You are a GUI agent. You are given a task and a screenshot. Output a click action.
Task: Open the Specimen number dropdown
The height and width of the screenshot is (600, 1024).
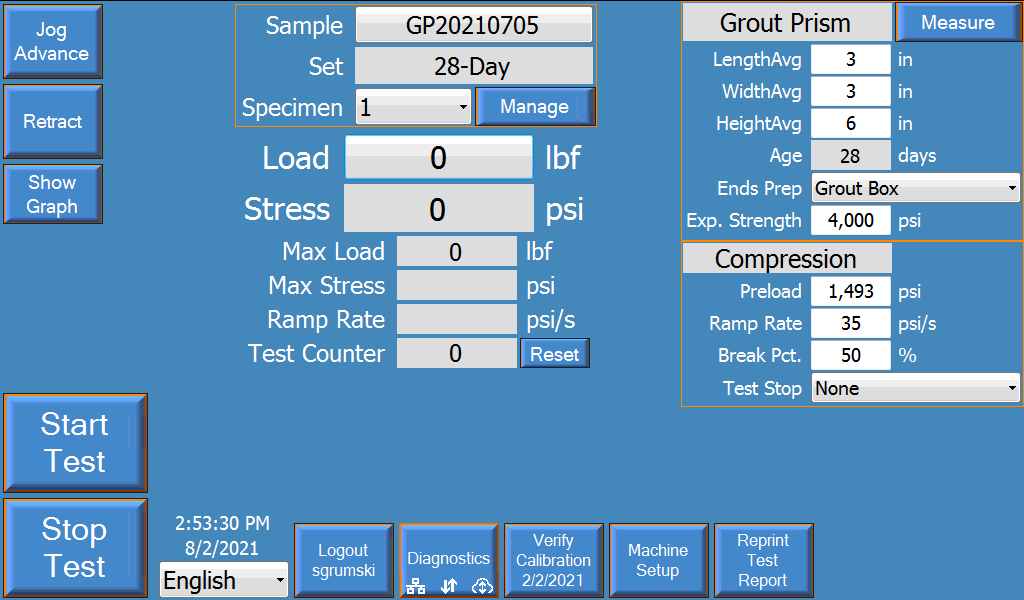[x=413, y=107]
